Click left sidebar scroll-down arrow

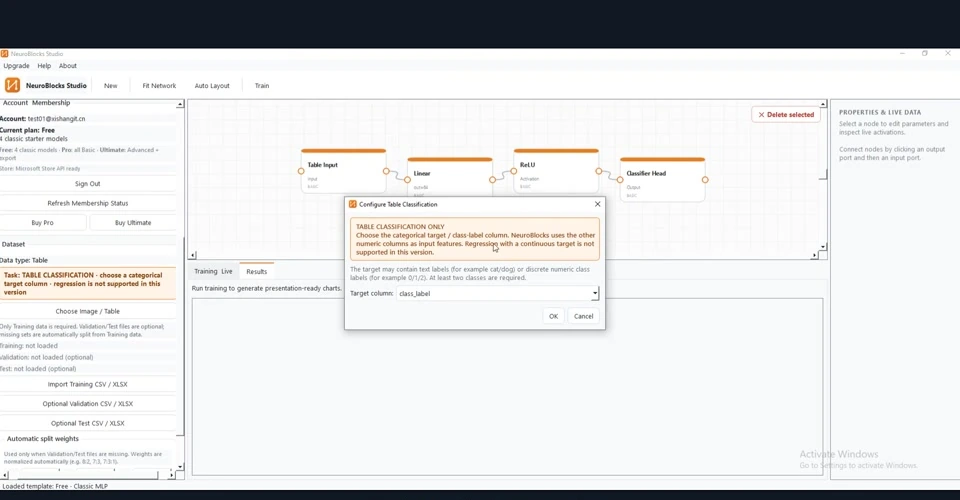180,467
